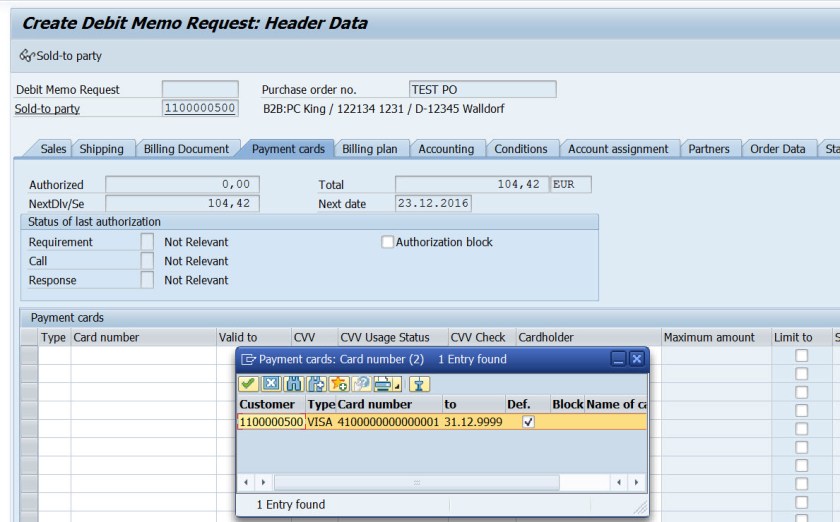Image resolution: width=840 pixels, height=522 pixels.
Task: Click the Requirement status box
Action: (x=147, y=242)
